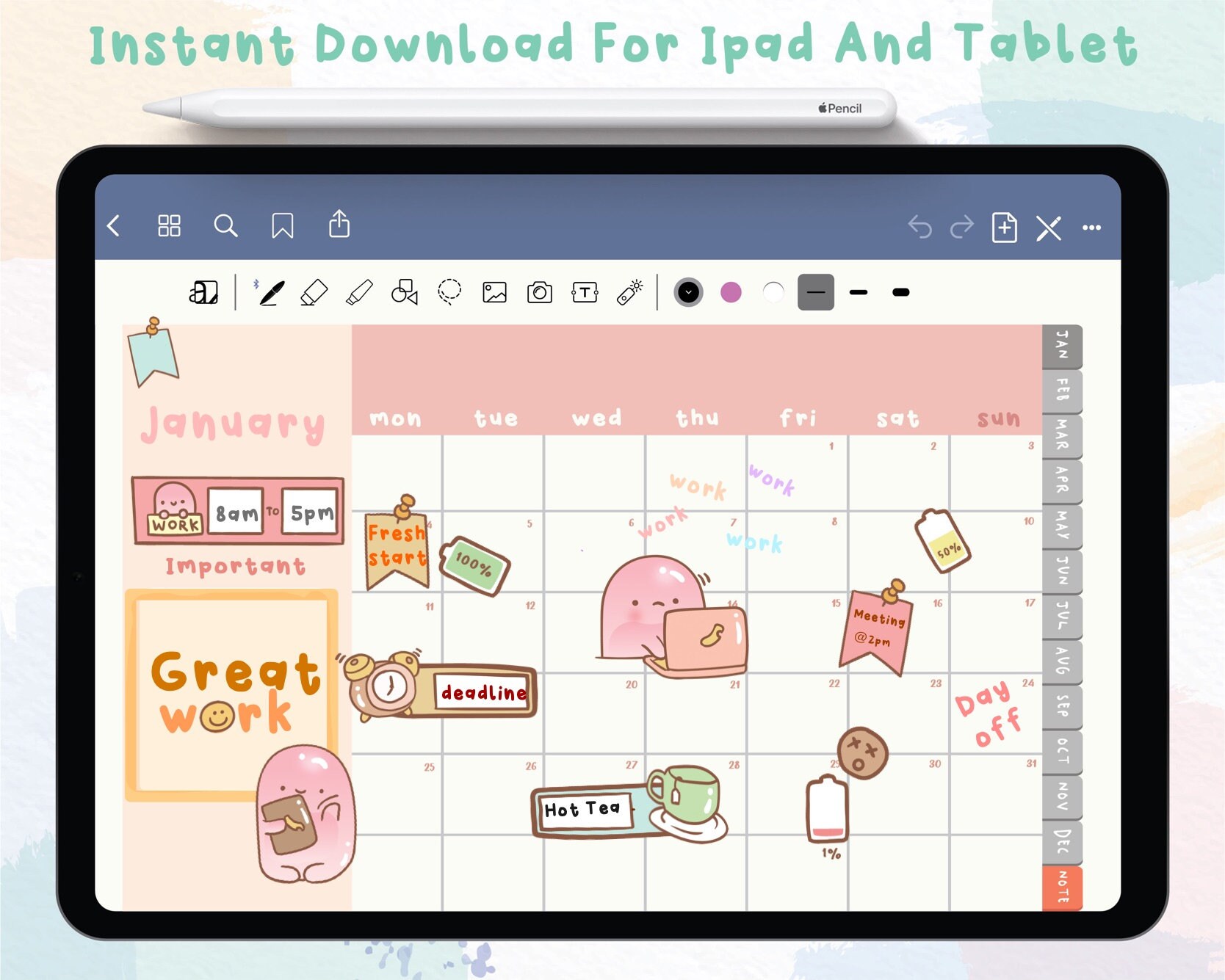Select the thin stroke thickness
The image size is (1225, 980).
(815, 293)
